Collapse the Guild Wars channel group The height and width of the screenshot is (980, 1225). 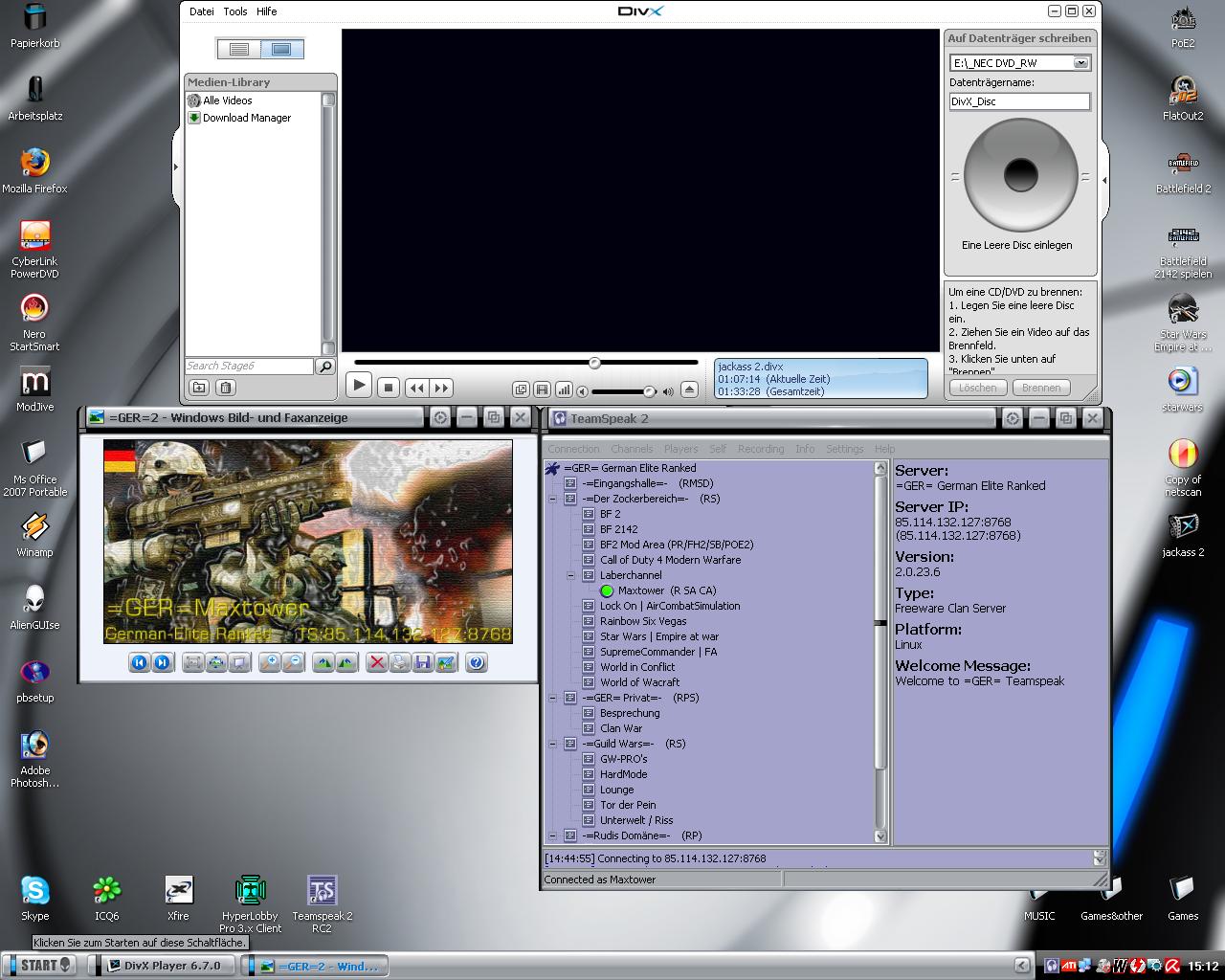553,744
